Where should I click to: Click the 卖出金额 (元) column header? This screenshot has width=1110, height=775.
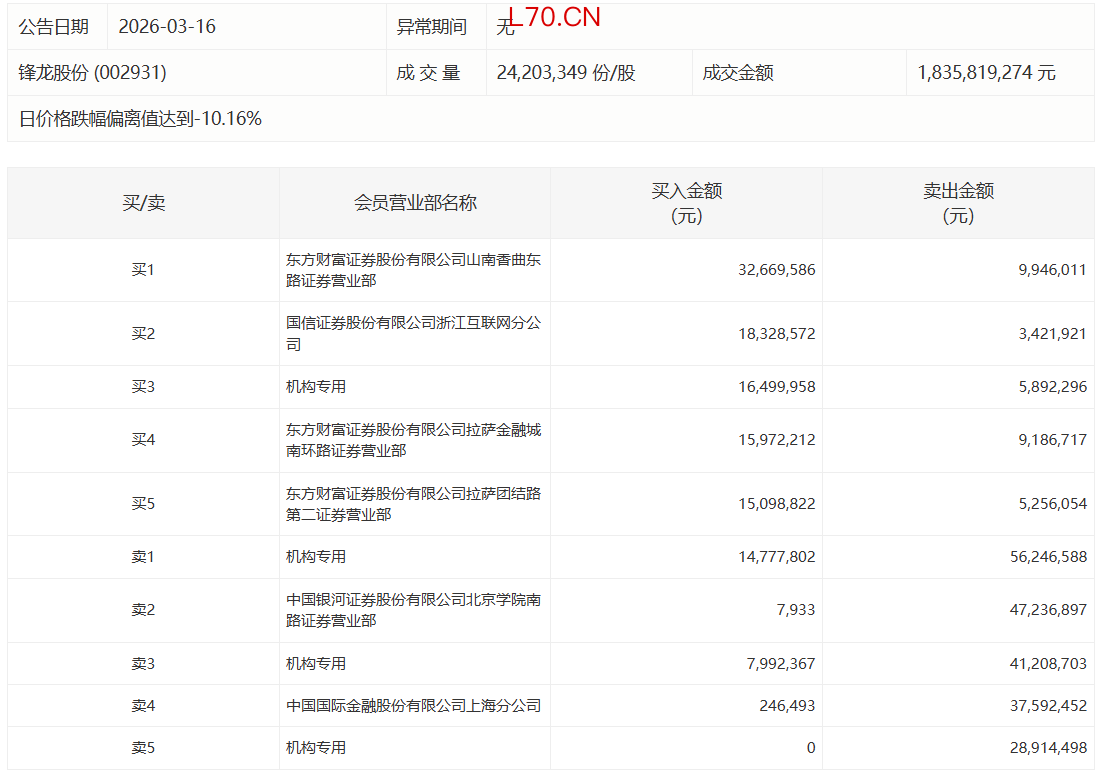[958, 203]
